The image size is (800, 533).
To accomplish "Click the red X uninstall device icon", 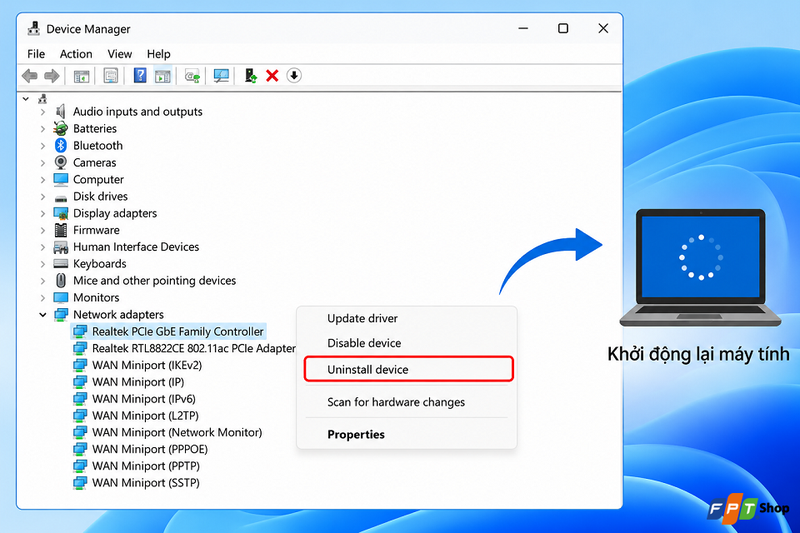I will [x=272, y=76].
